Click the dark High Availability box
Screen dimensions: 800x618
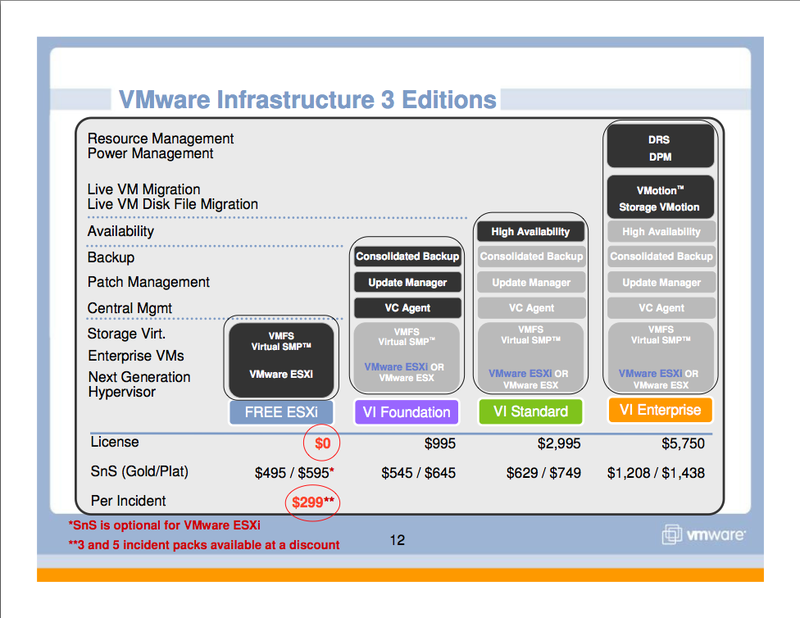530,232
